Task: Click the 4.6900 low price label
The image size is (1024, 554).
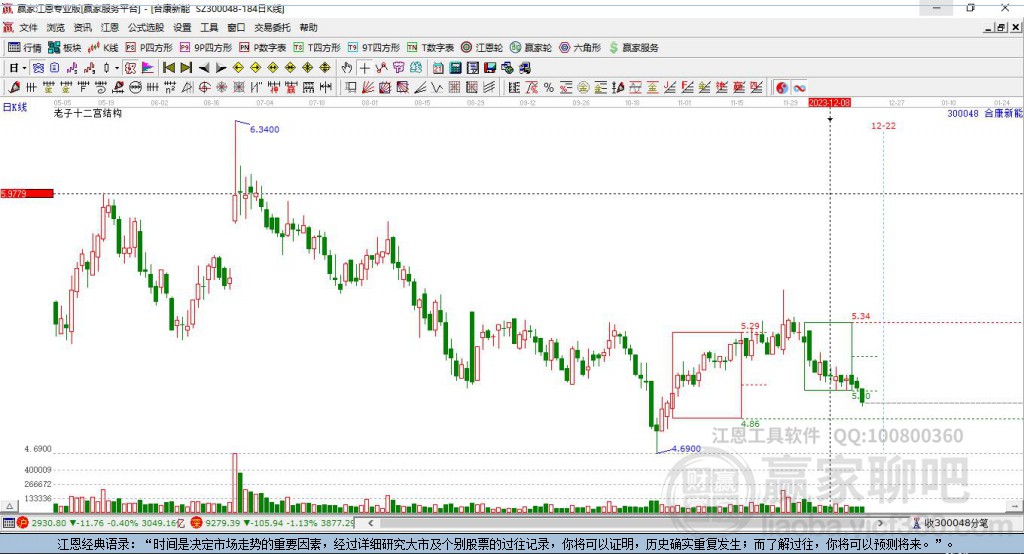Action: point(686,449)
